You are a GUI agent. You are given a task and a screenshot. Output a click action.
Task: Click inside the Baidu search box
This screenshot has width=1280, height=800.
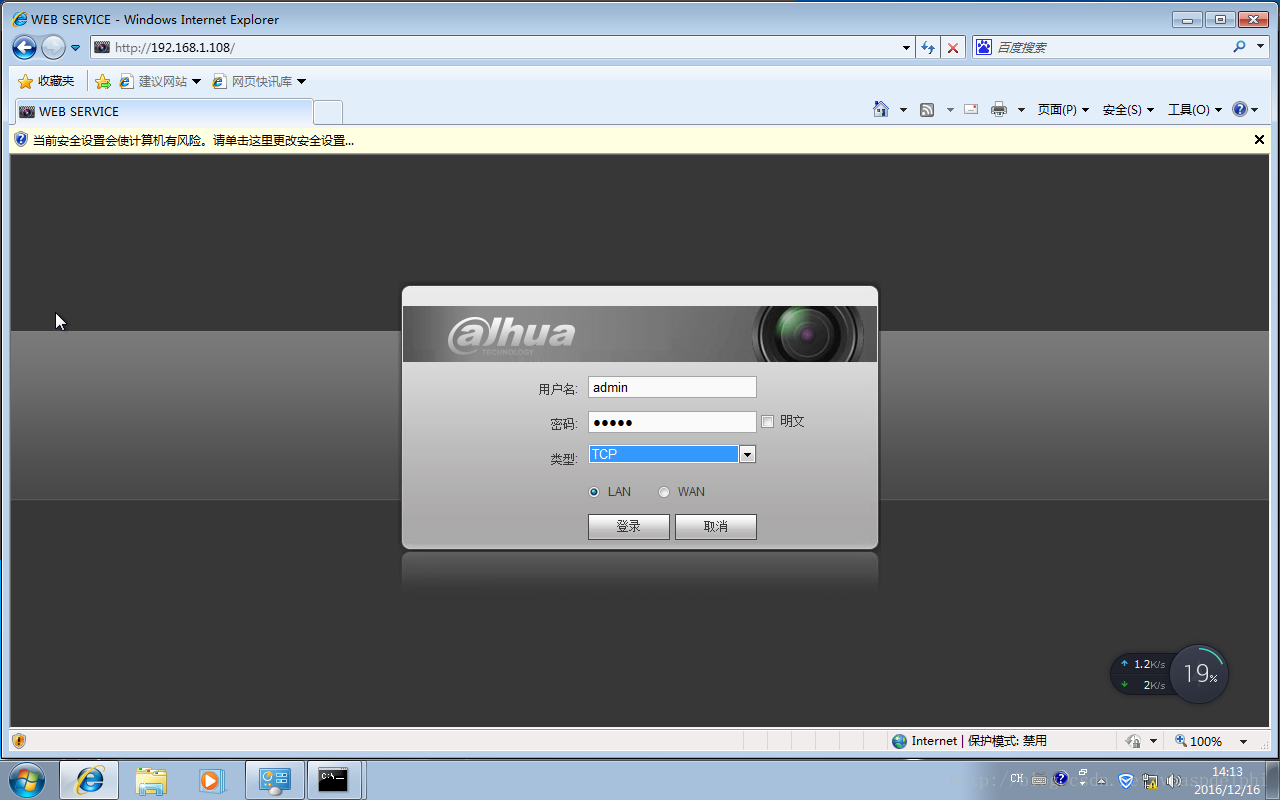1110,47
